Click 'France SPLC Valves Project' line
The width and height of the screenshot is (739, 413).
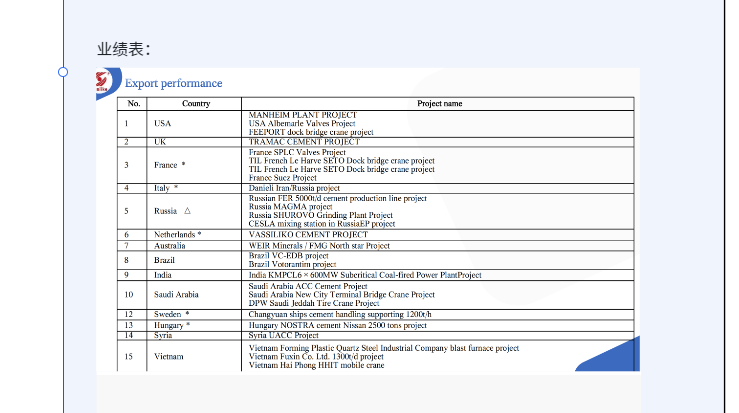point(297,152)
